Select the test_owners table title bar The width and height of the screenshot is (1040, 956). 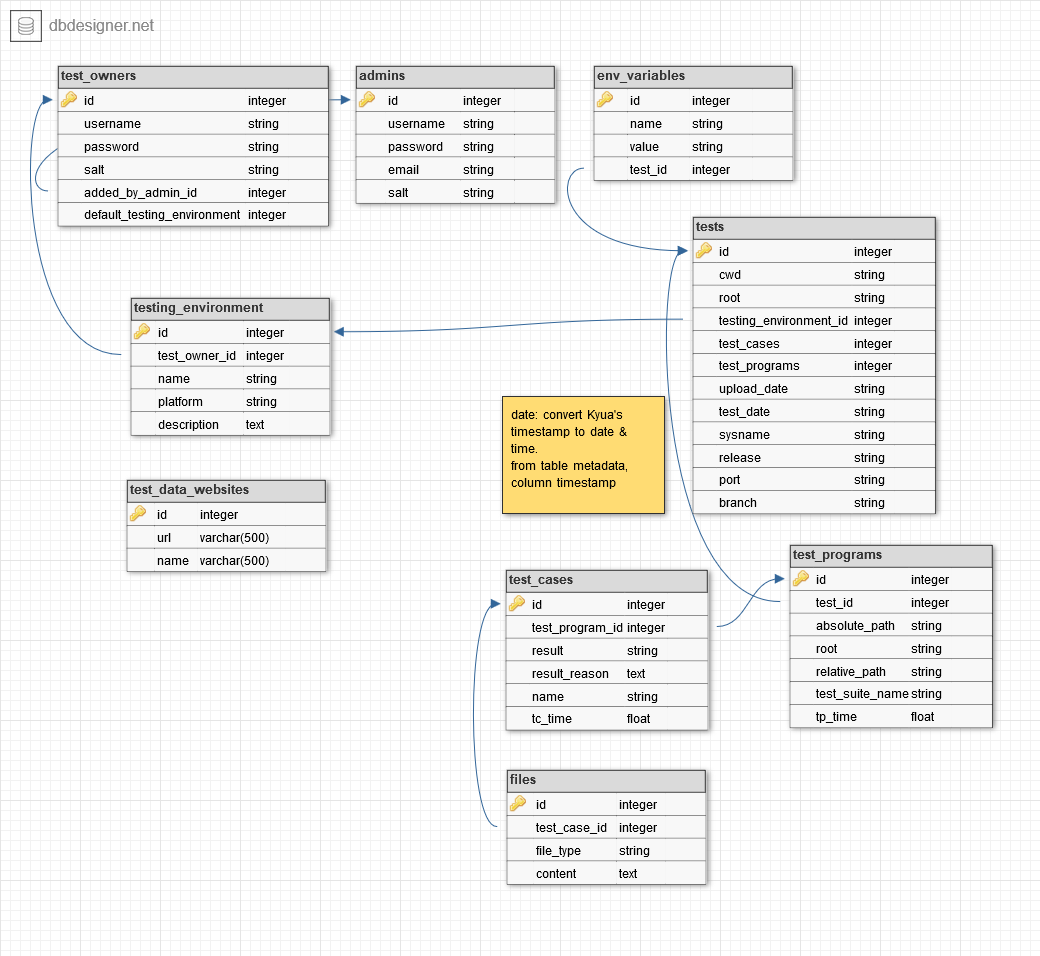[x=193, y=76]
